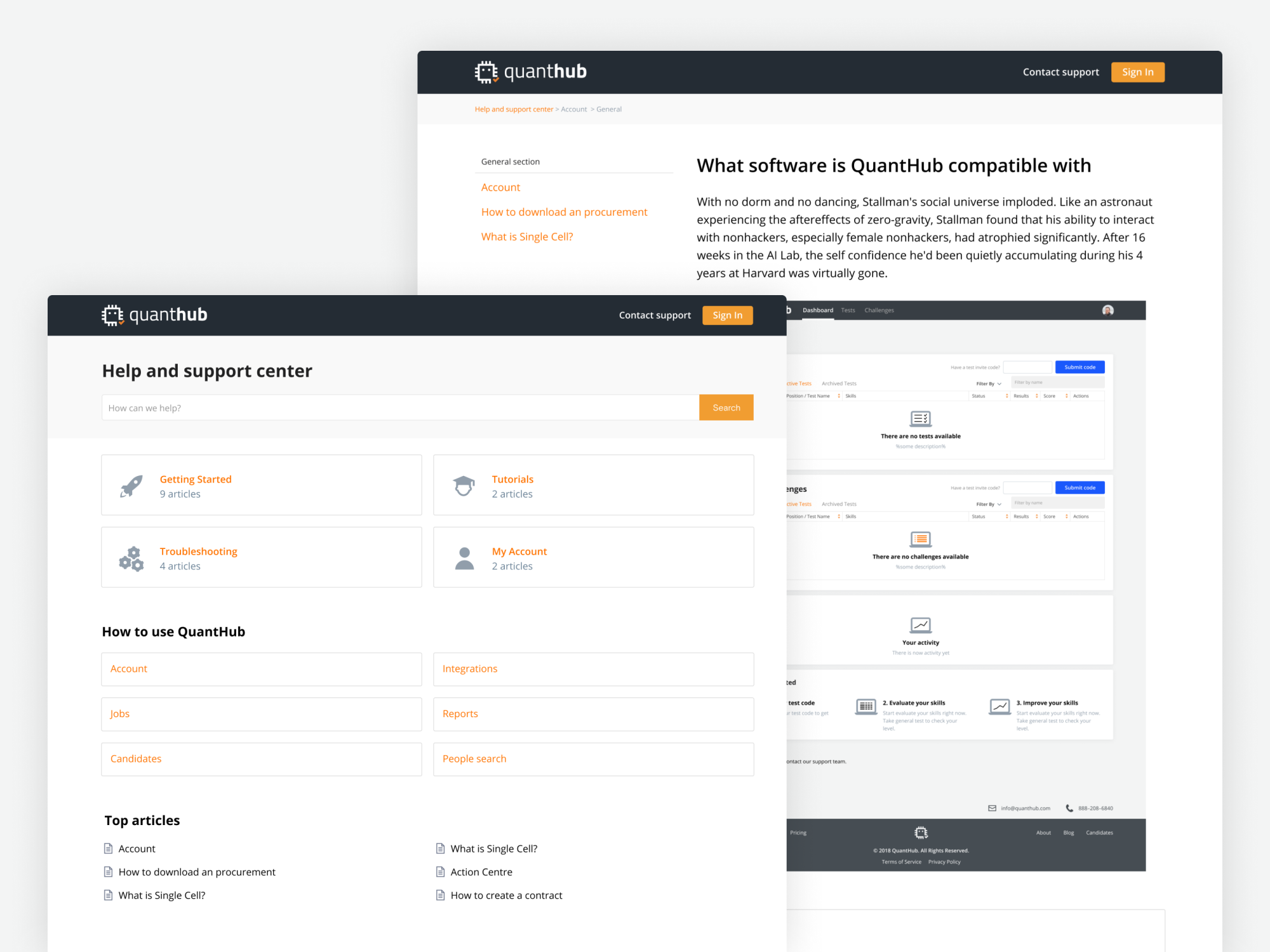Click the orange Search button
1270x952 pixels.
(726, 407)
